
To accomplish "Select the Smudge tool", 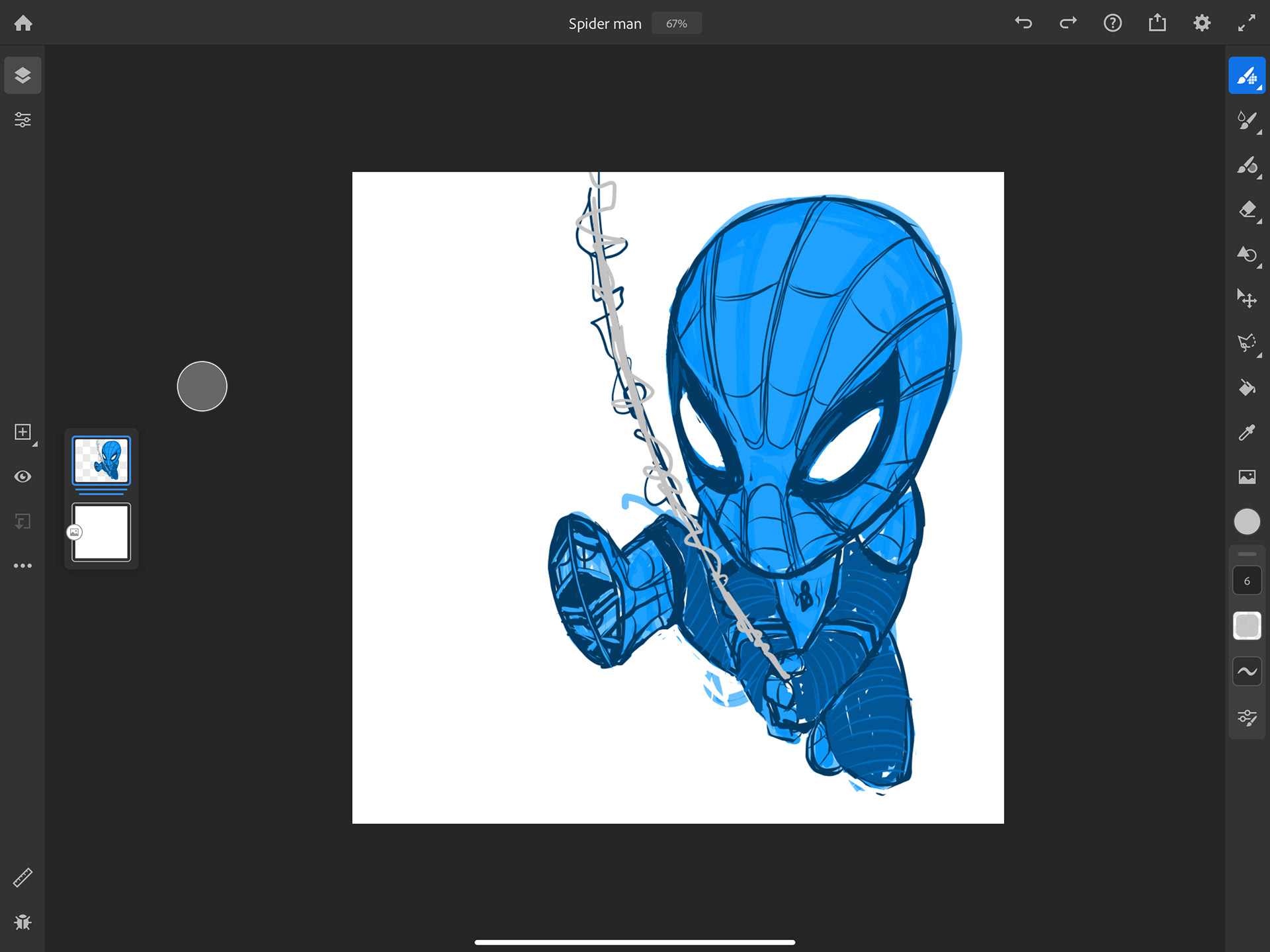I will point(1246,255).
